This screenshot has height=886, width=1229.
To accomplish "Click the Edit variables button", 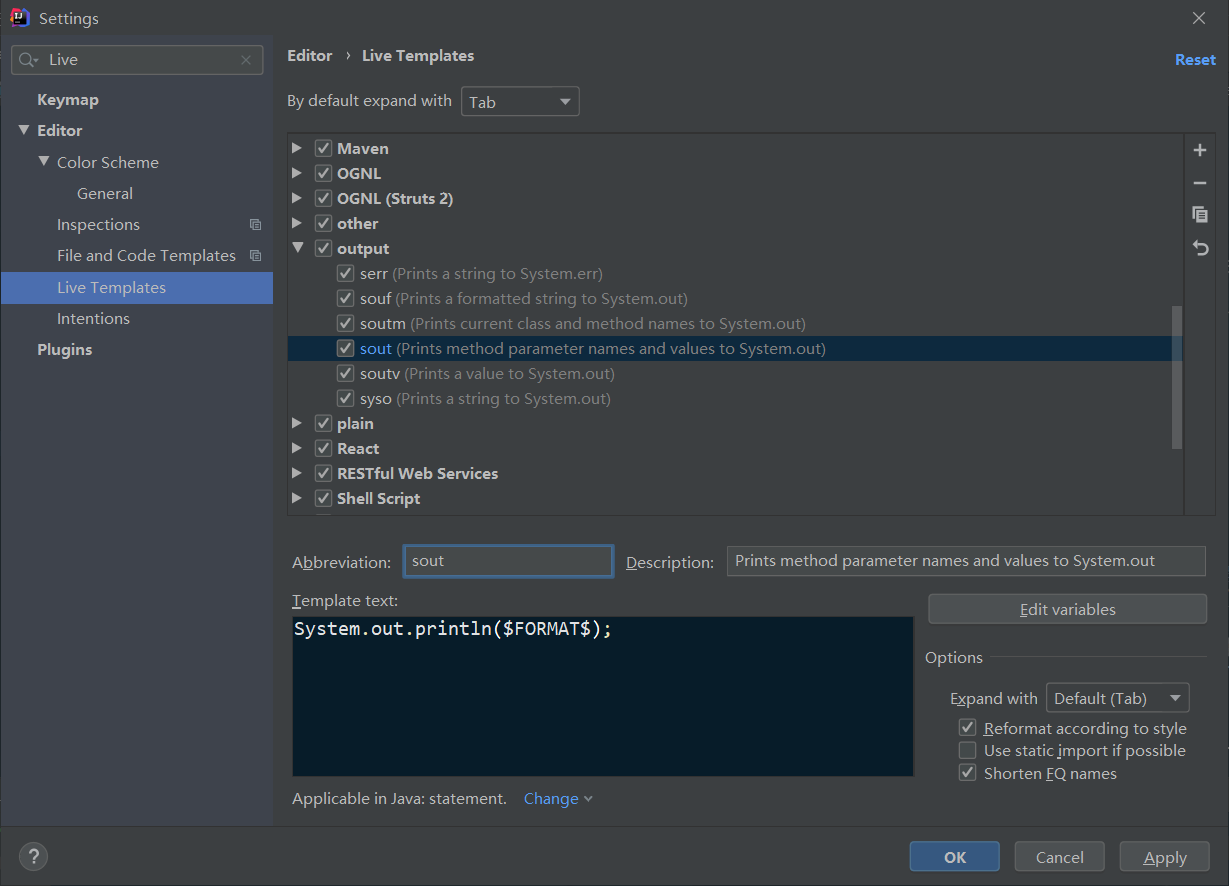I will click(1068, 609).
